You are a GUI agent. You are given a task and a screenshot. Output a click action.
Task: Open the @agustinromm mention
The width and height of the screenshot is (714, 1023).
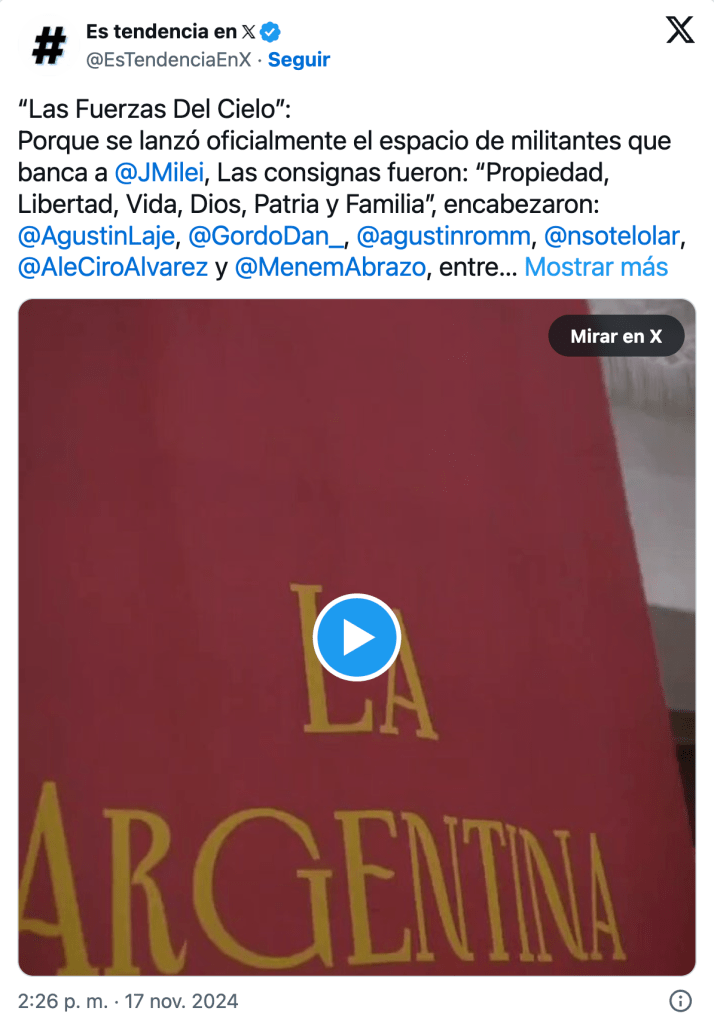pos(444,236)
